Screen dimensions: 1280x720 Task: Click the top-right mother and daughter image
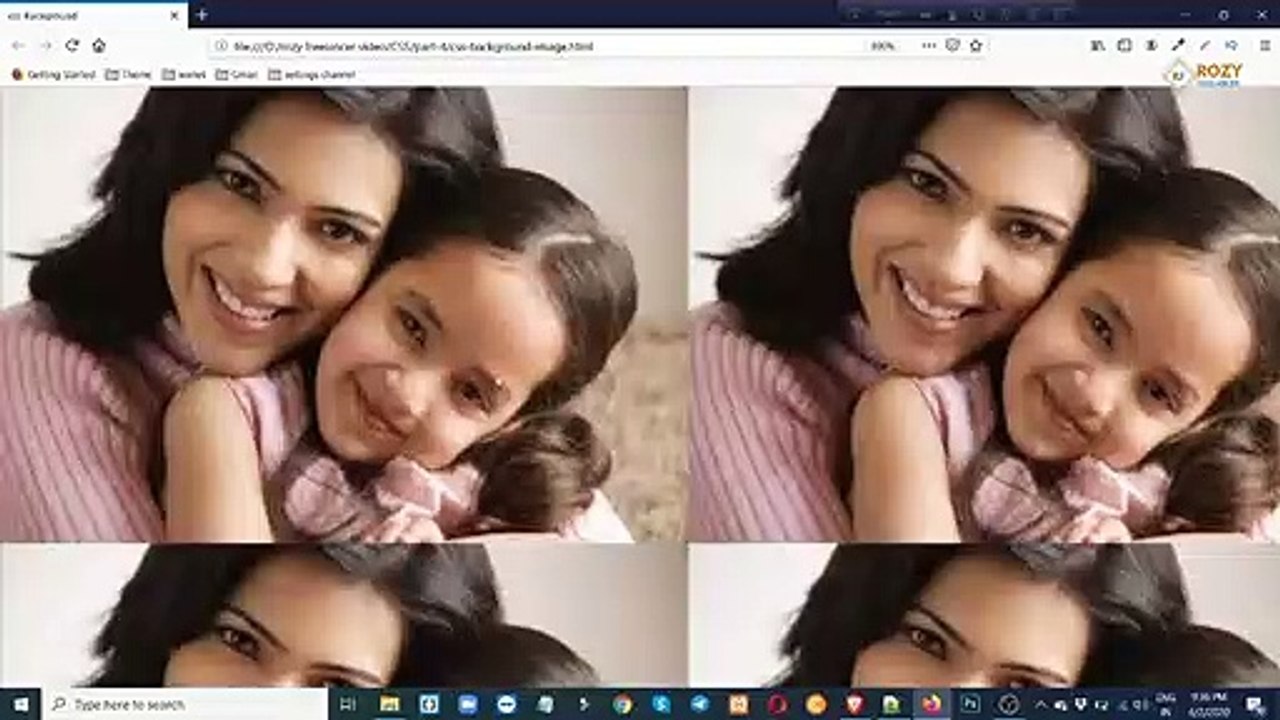984,314
